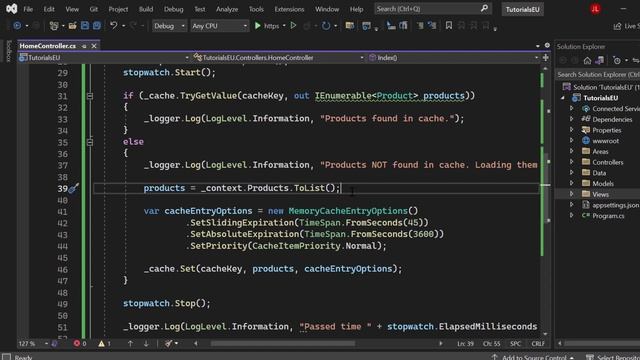Click the warning count triangle icon
Image resolution: width=640 pixels, height=360 pixels.
[x=101, y=344]
